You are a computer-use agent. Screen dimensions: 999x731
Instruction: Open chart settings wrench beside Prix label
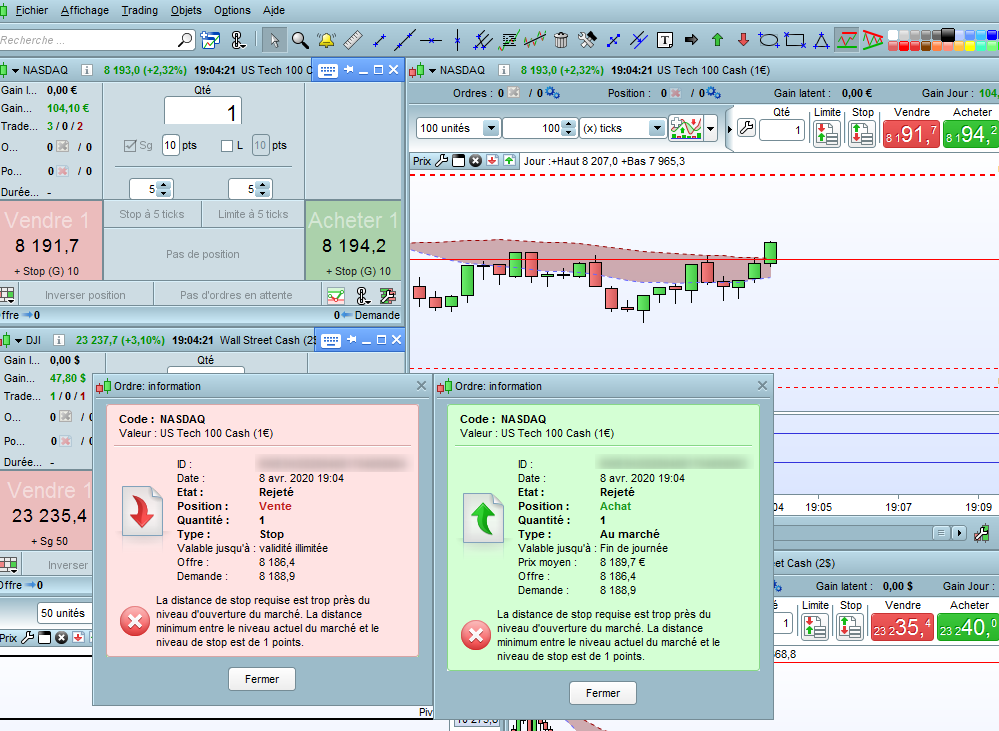pyautogui.click(x=442, y=160)
